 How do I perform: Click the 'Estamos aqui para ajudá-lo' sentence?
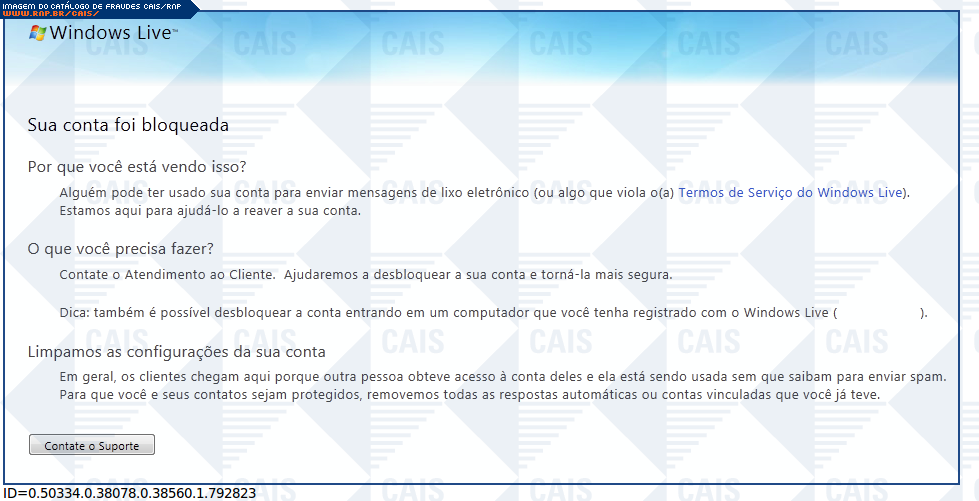coord(209,211)
